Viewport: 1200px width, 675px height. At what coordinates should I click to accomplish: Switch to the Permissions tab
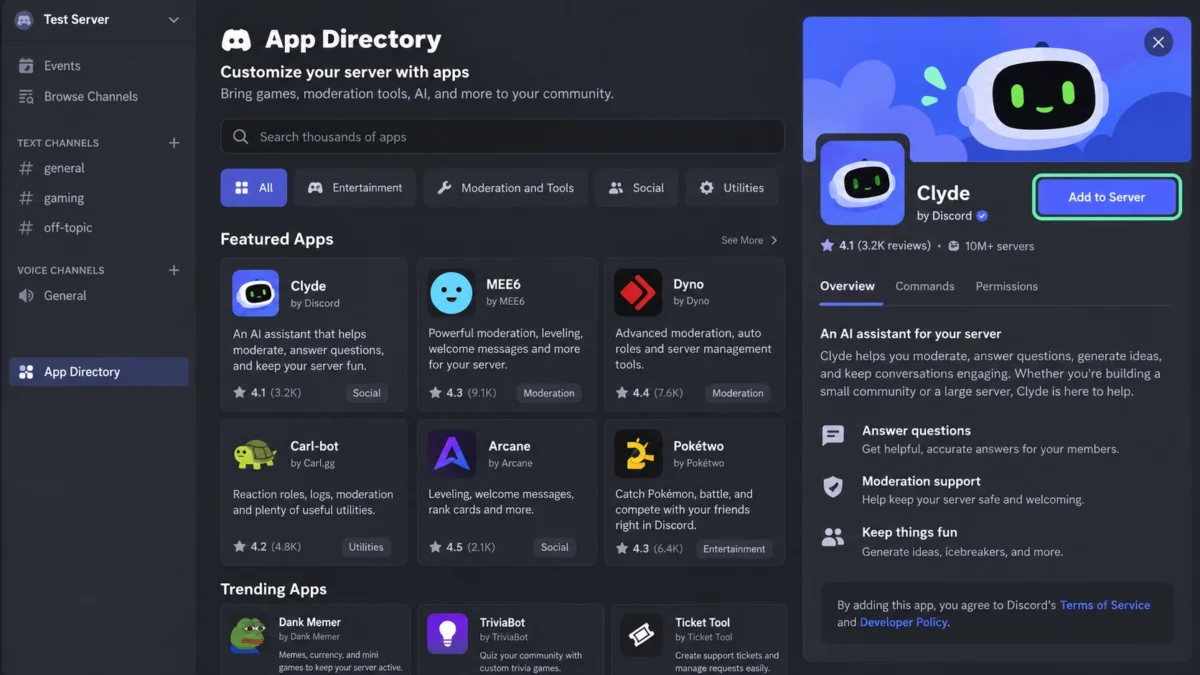(1006, 286)
